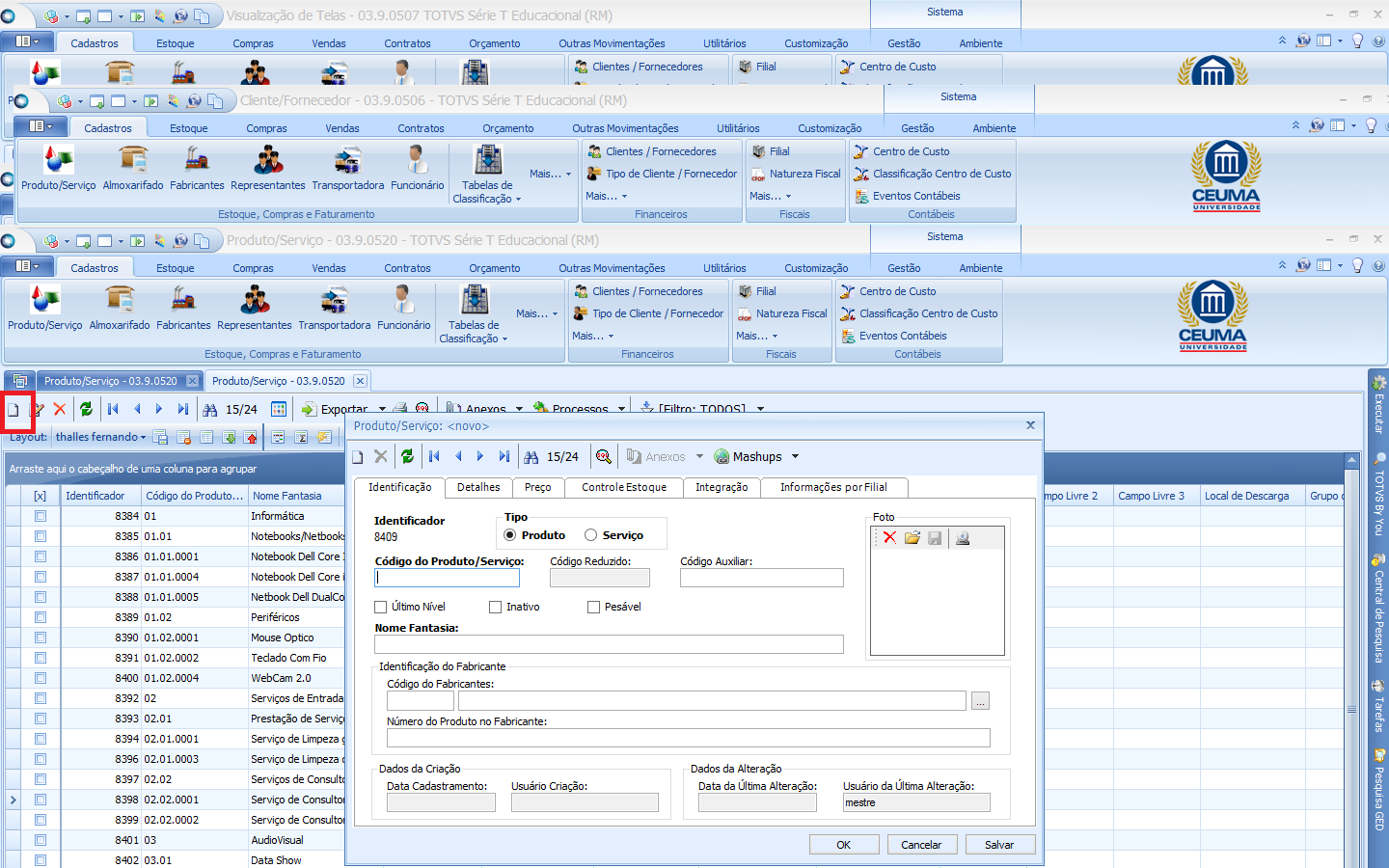Go to next record in dialog toolbar
The width and height of the screenshot is (1389, 868).
click(480, 456)
